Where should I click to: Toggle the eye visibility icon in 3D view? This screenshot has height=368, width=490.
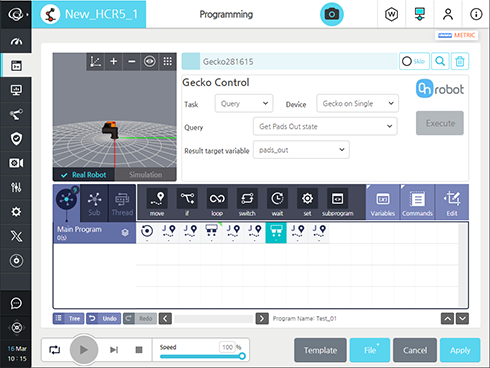click(150, 62)
